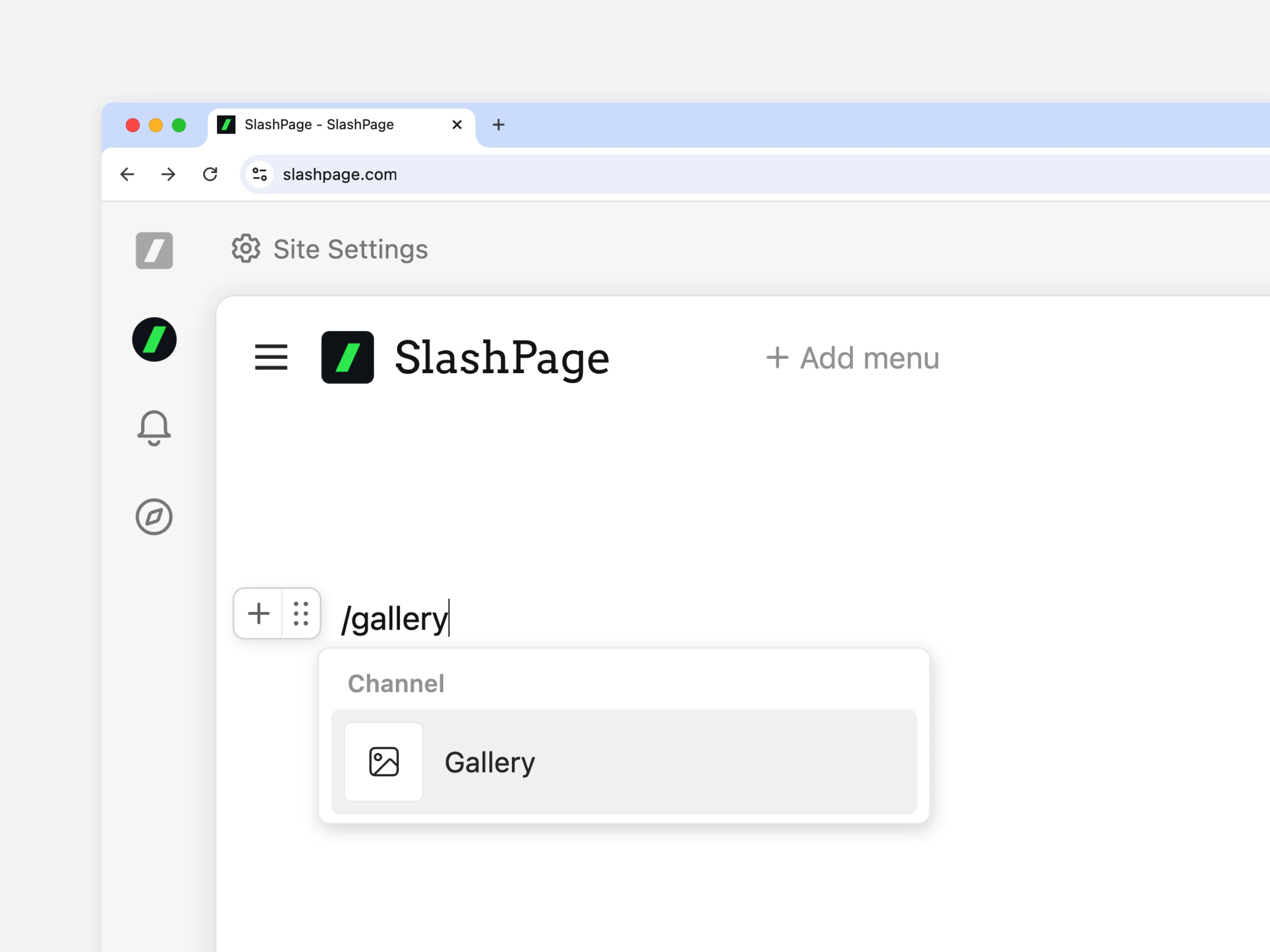This screenshot has height=952, width=1270.
Task: Click the gray SlashPage sidebar logo
Action: pos(154,250)
